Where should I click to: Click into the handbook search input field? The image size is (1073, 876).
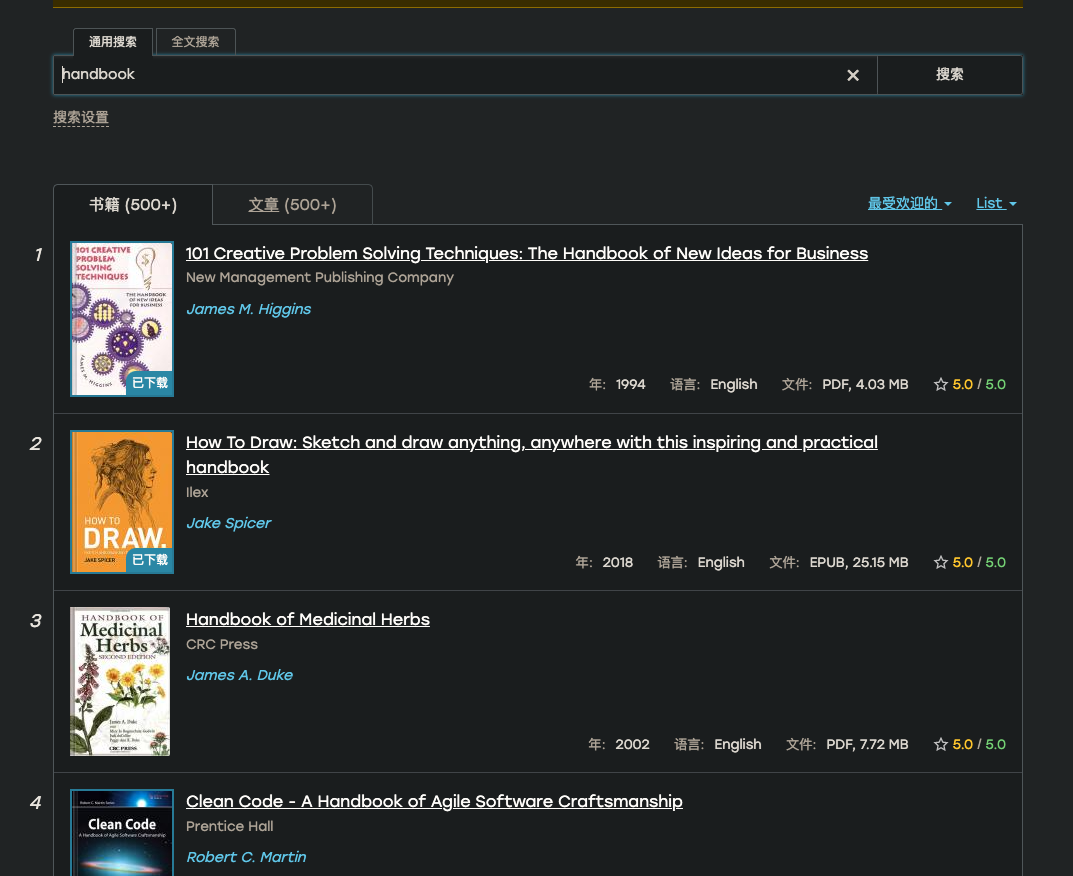[450, 75]
